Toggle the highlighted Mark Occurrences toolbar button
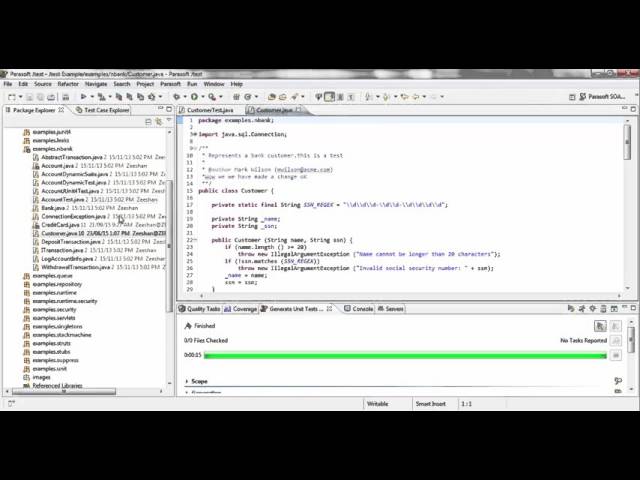640x480 pixels. pos(329,97)
